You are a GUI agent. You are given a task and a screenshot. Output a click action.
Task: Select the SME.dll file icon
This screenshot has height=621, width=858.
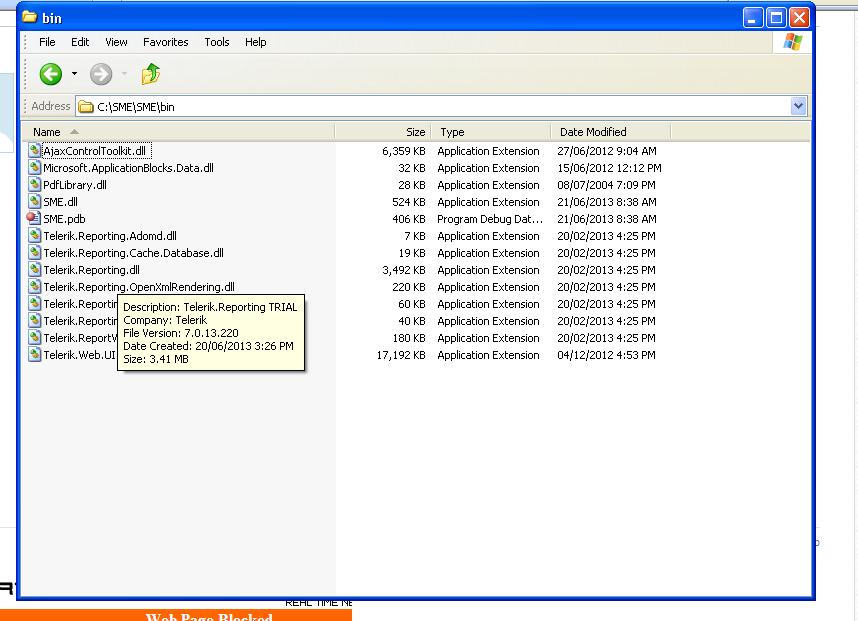(x=34, y=201)
